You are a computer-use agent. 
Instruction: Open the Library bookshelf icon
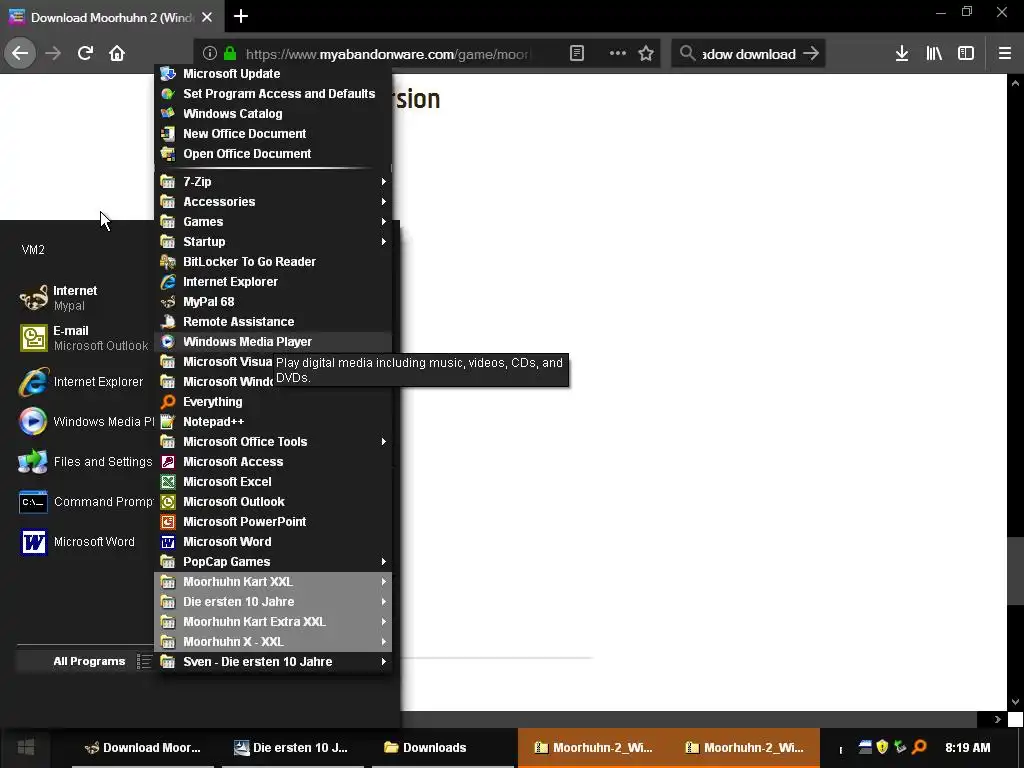tap(934, 53)
